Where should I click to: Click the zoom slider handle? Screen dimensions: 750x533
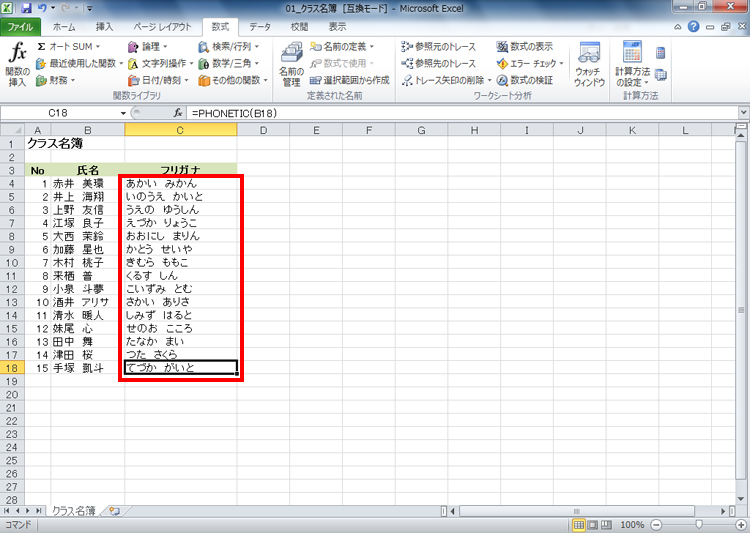(x=698, y=525)
